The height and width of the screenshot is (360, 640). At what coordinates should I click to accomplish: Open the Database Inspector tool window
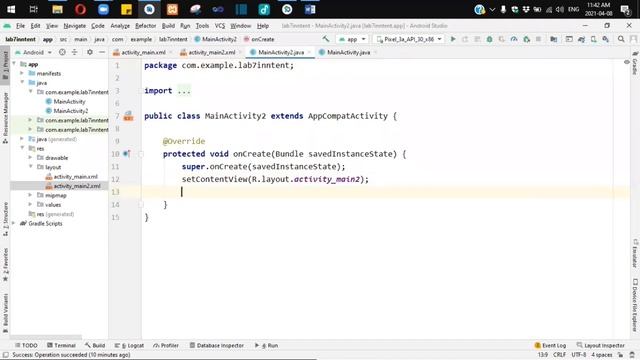click(x=216, y=345)
